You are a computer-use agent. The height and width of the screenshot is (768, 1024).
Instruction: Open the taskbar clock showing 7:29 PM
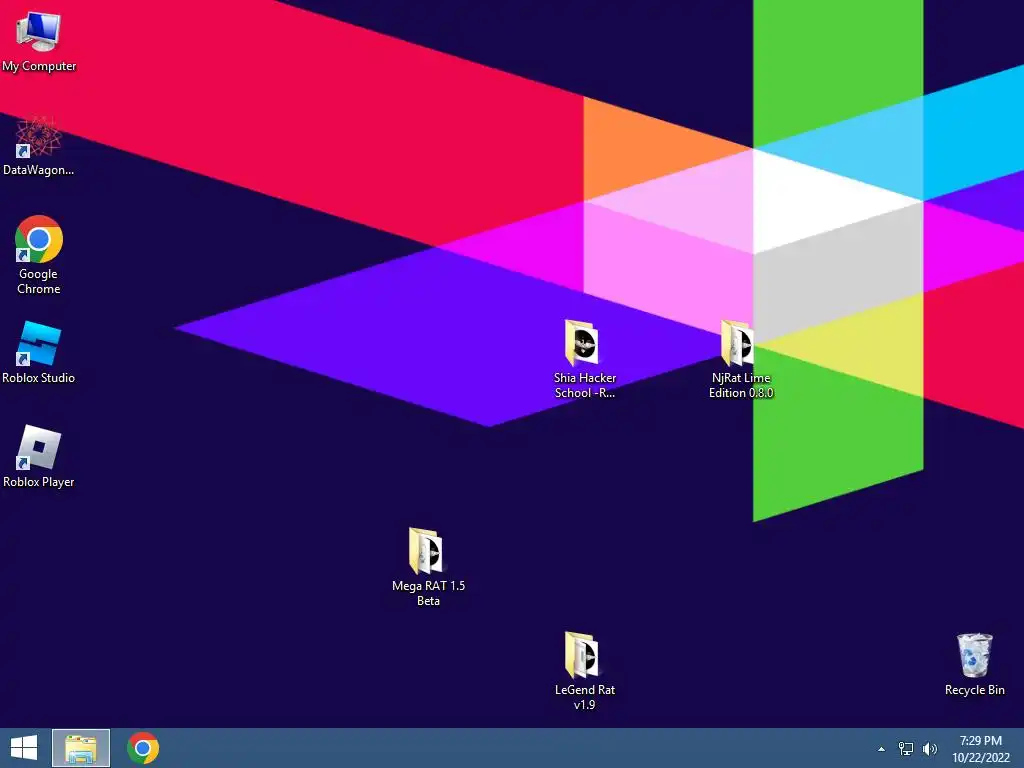[981, 749]
